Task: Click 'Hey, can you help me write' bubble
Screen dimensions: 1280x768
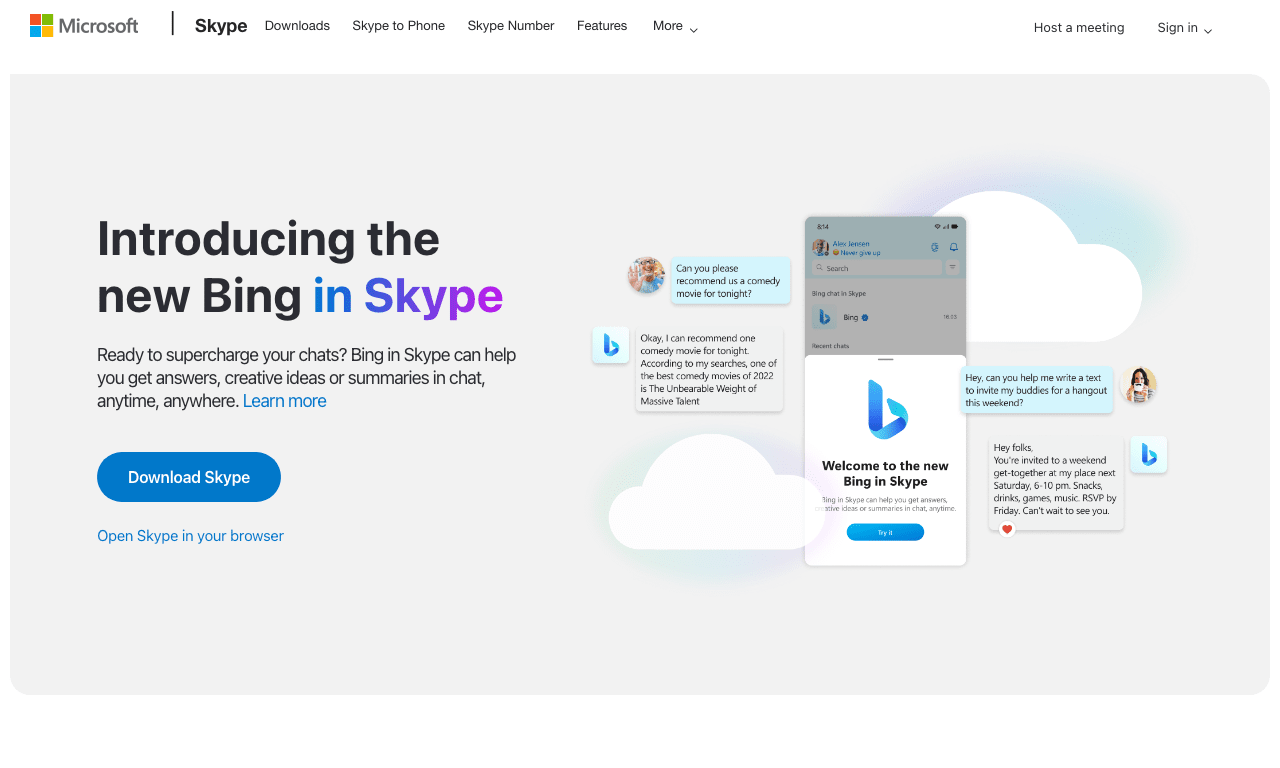Action: click(x=1037, y=390)
